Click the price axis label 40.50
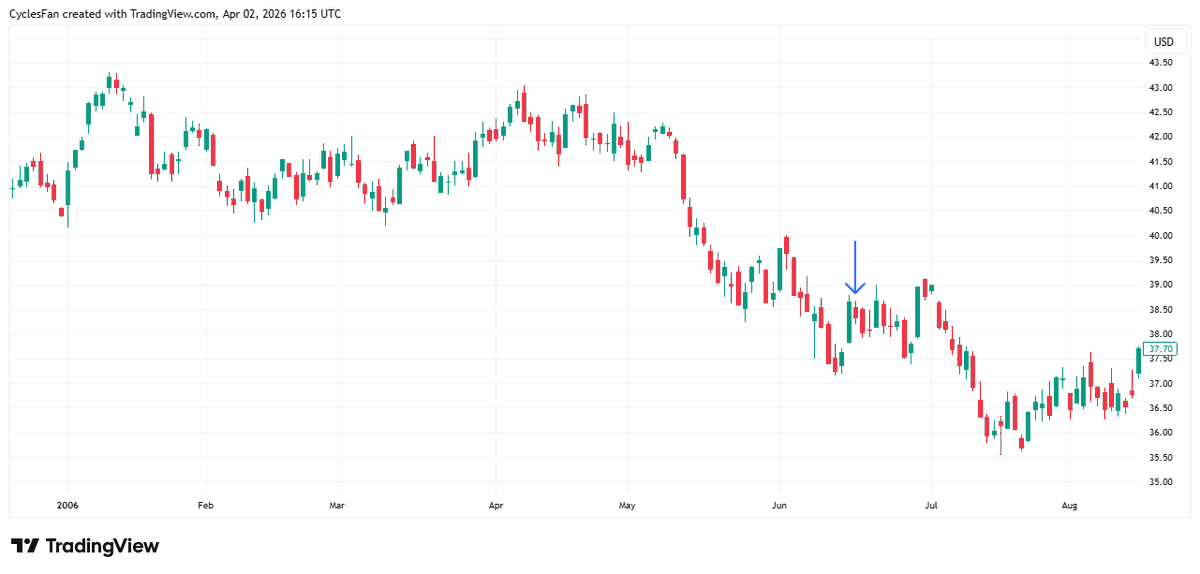 [x=1161, y=211]
